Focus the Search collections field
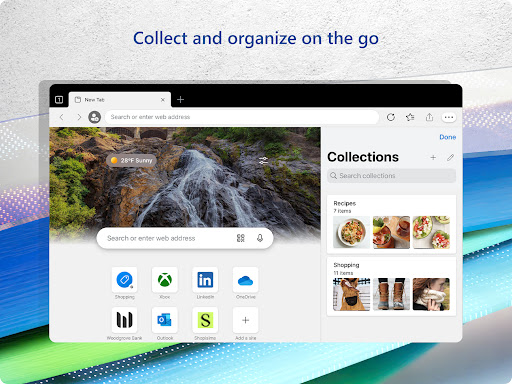Image resolution: width=512 pixels, height=384 pixels. point(391,176)
